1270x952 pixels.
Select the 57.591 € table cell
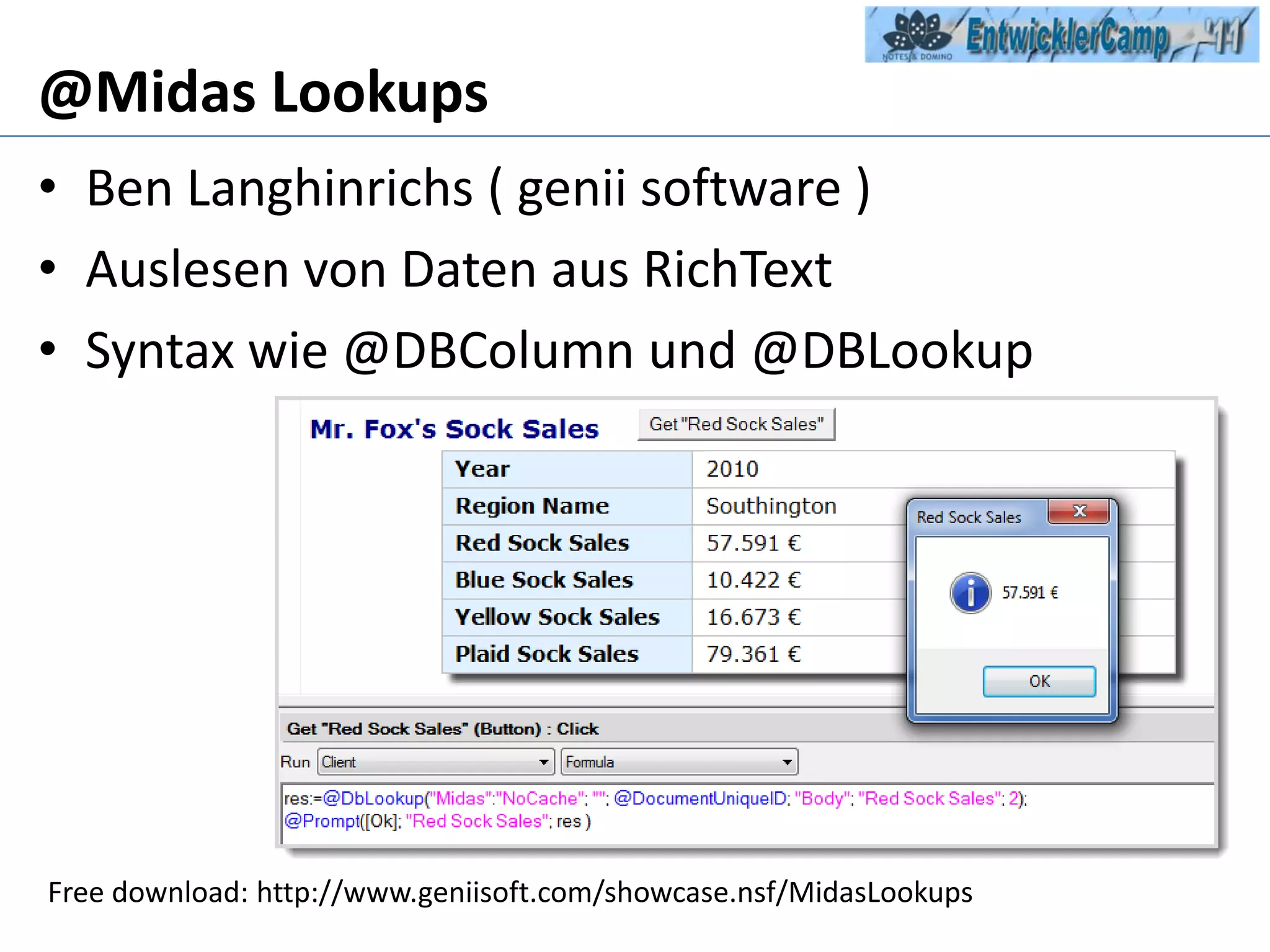(x=799, y=543)
